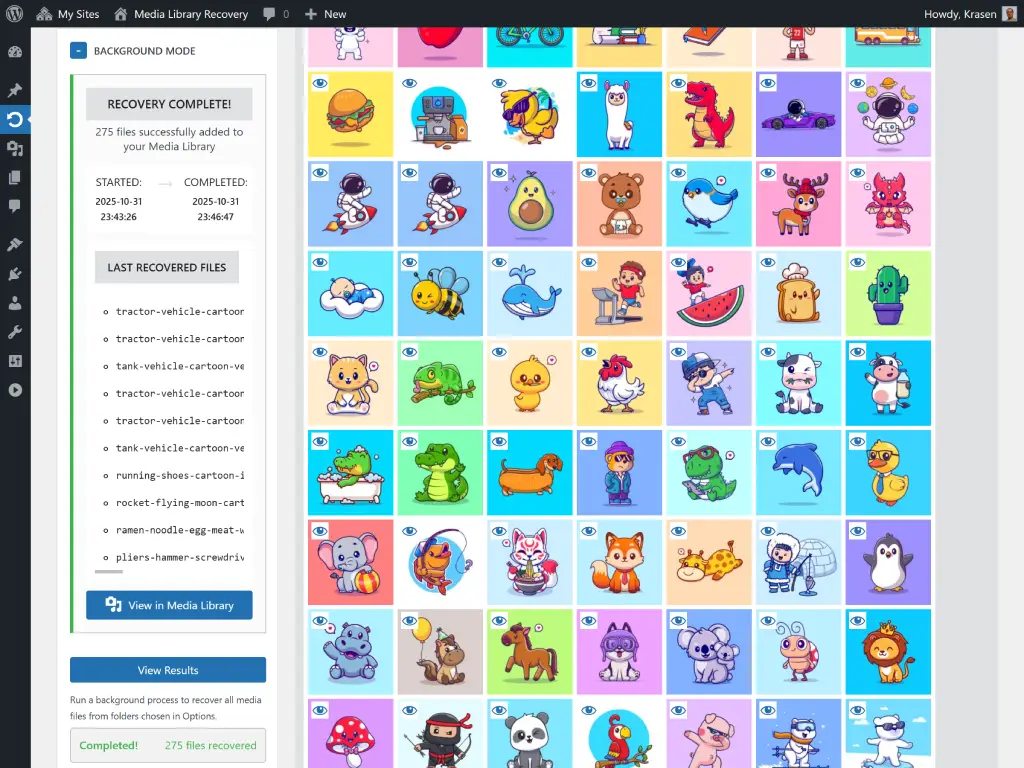Click the highlighted Media Library Recovery arrow icon
Image resolution: width=1024 pixels, height=768 pixels.
(x=14, y=119)
